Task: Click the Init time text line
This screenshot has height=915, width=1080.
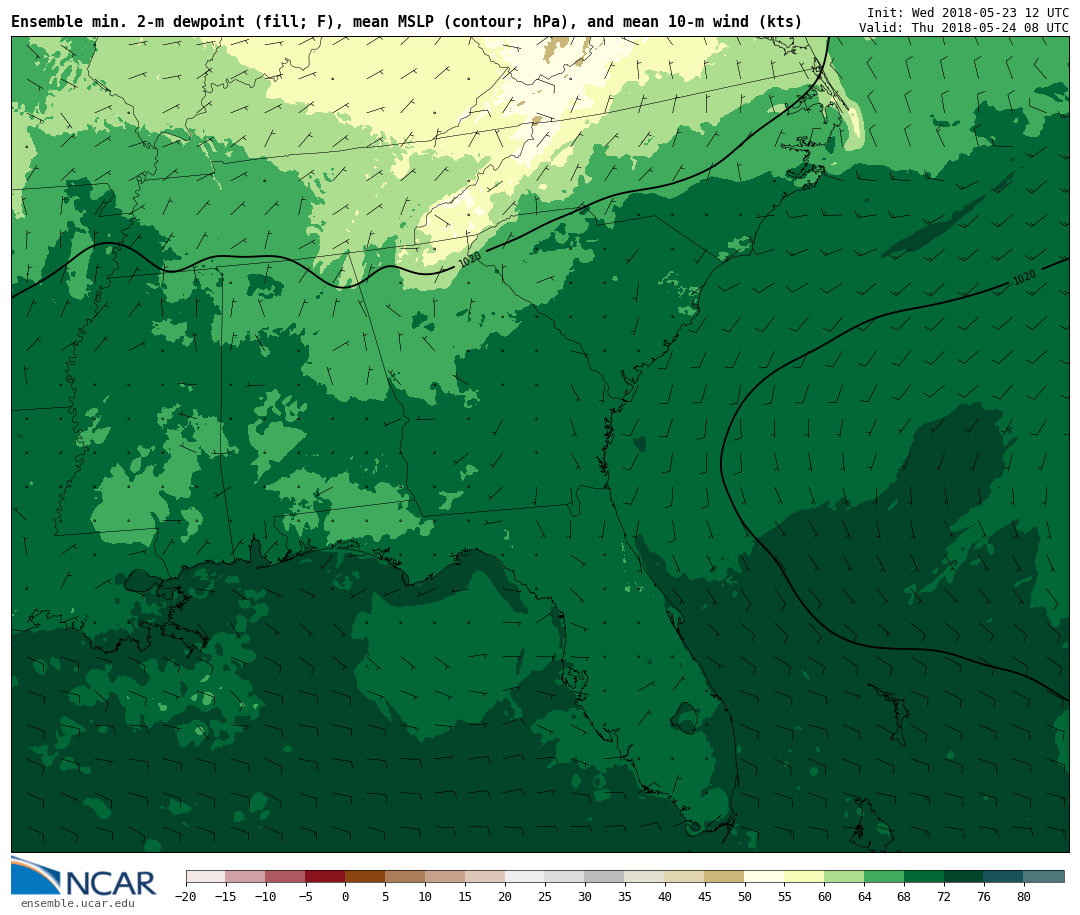Action: pos(967,12)
